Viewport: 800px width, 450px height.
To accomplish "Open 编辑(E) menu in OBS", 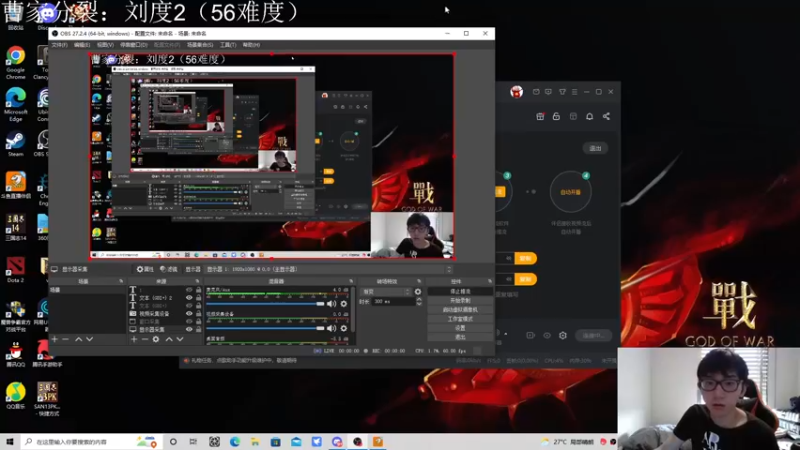I will (82, 45).
